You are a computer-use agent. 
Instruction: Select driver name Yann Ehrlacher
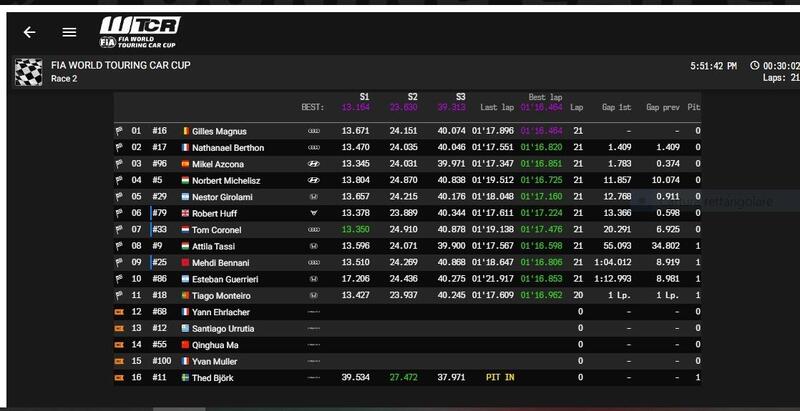click(x=220, y=312)
